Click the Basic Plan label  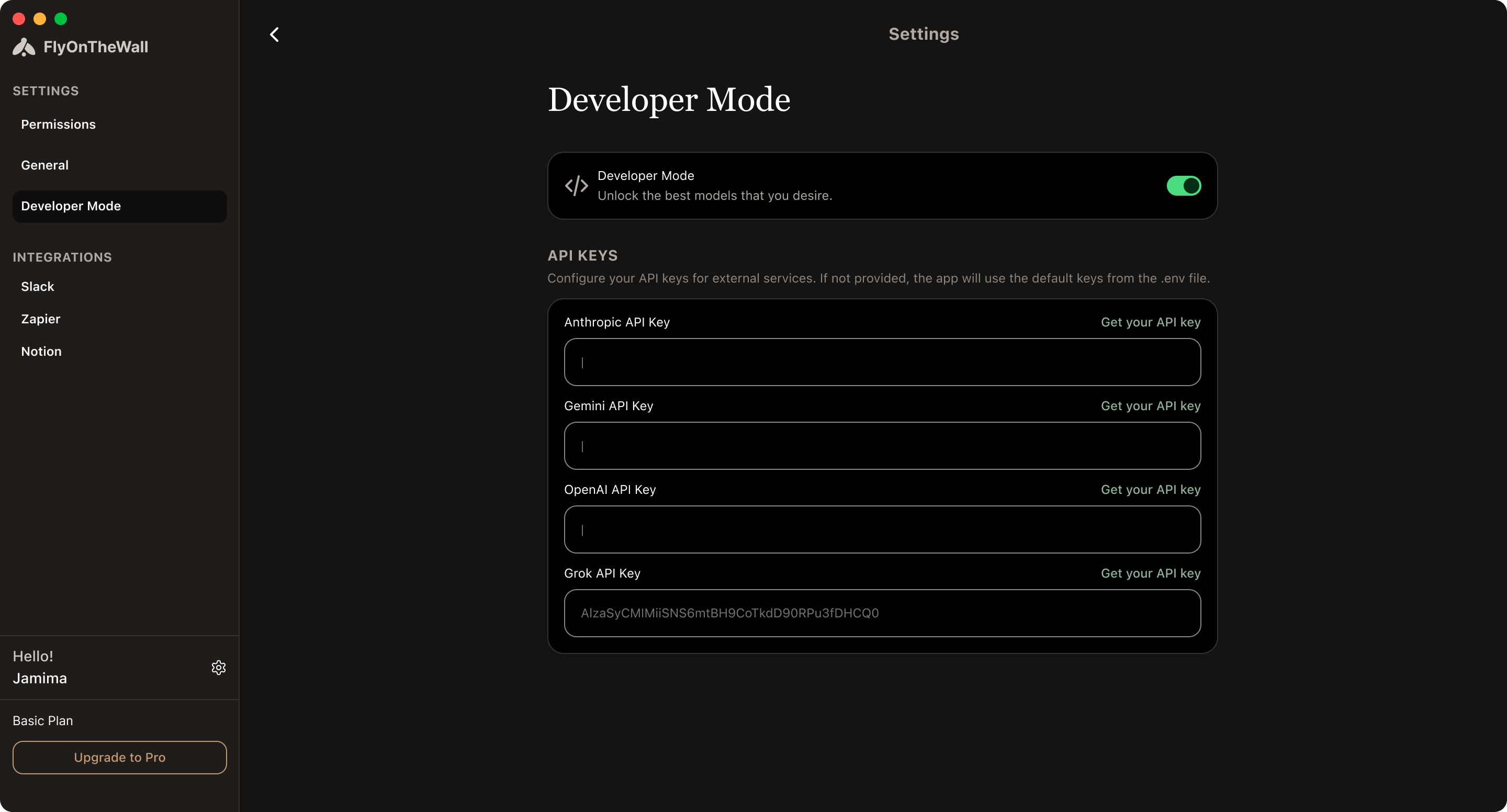pyautogui.click(x=43, y=721)
